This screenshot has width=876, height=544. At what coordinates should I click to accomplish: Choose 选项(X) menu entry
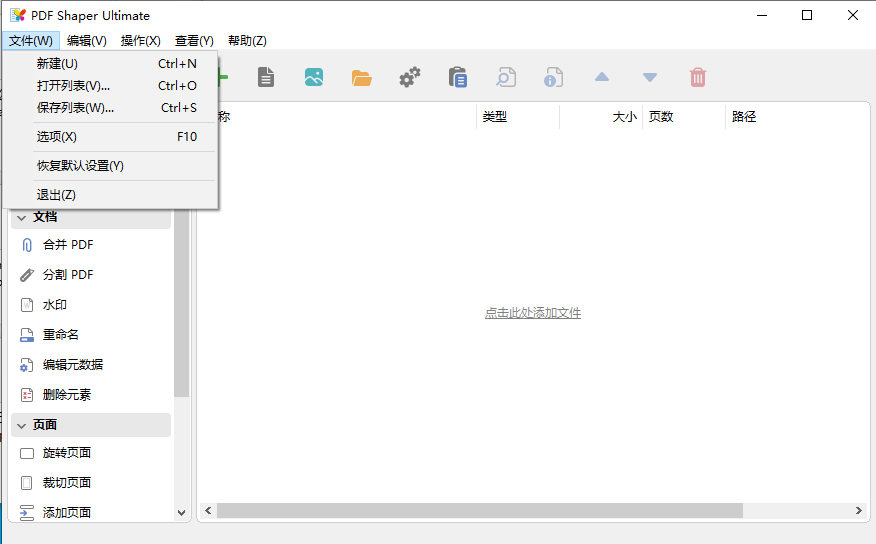pyautogui.click(x=111, y=137)
